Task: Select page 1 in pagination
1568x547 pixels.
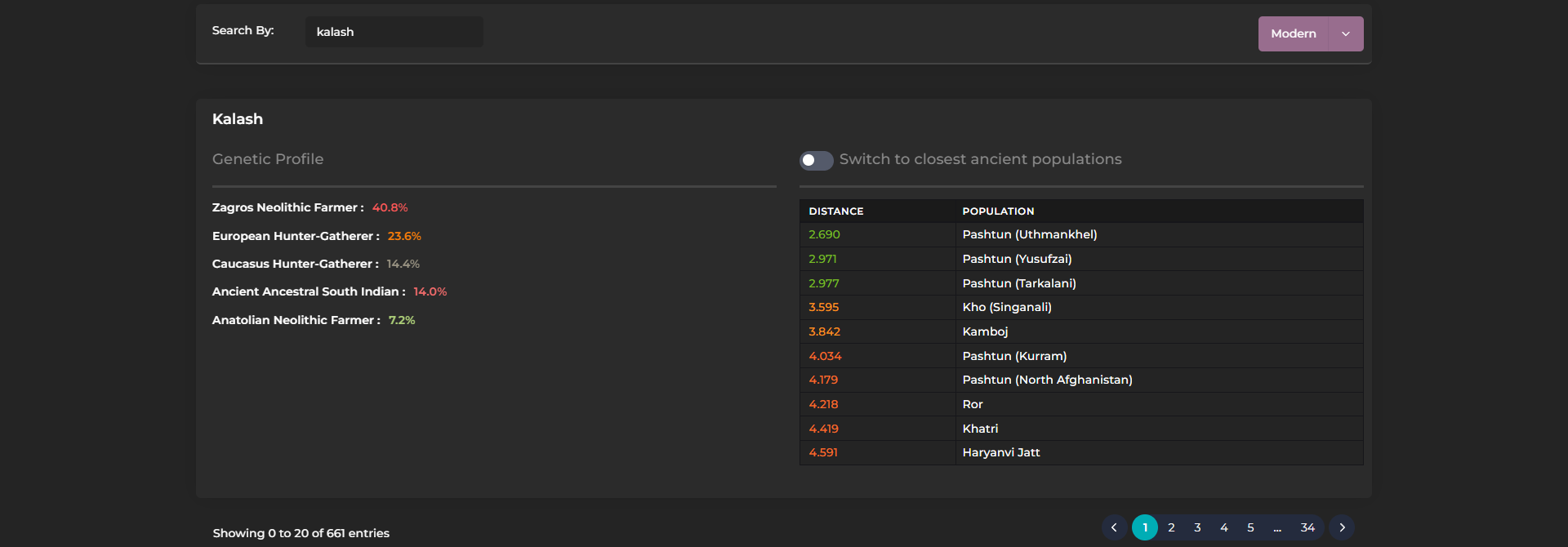Action: 1145,527
